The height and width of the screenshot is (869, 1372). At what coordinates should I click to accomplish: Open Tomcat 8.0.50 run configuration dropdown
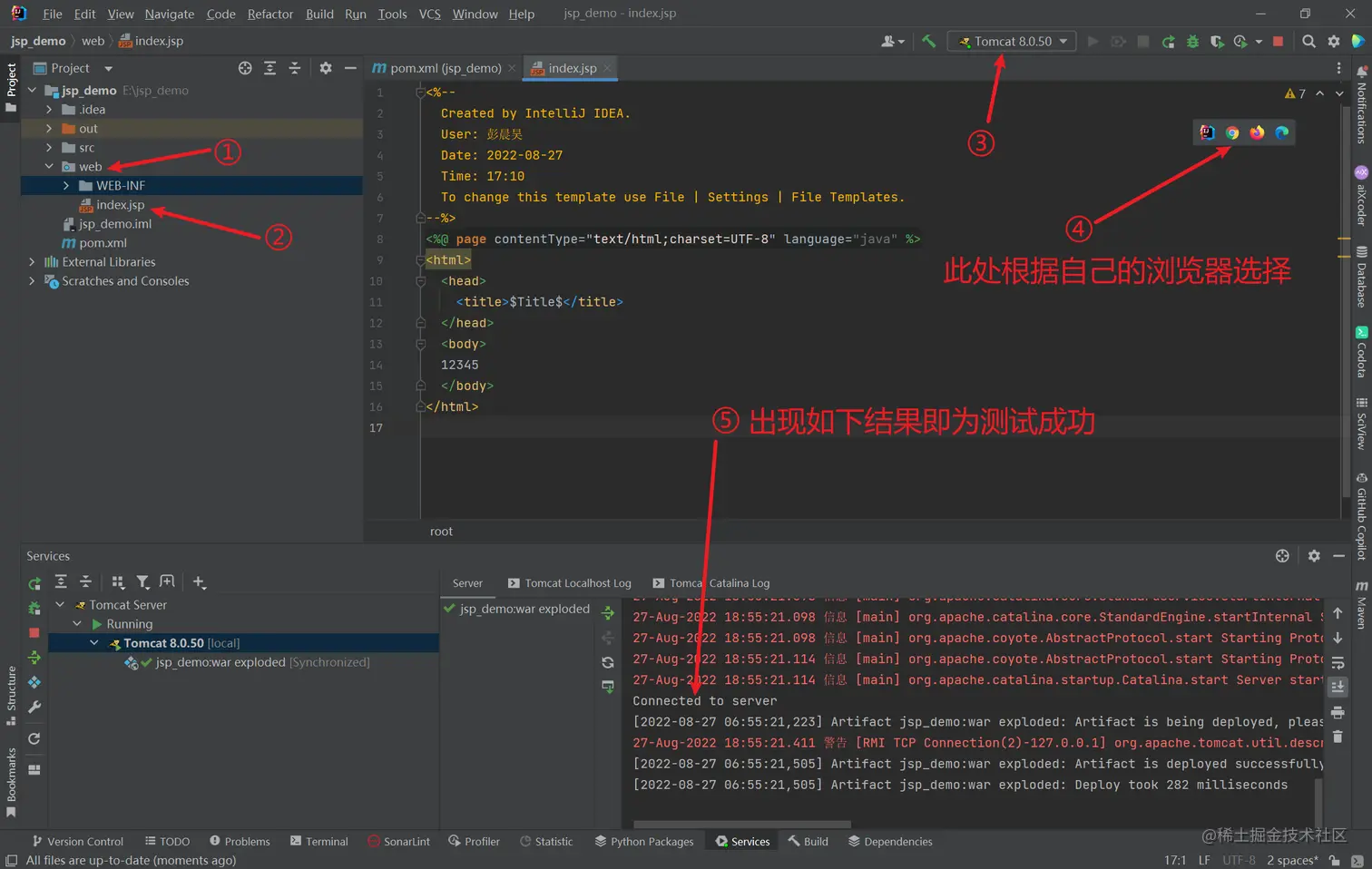point(1013,42)
